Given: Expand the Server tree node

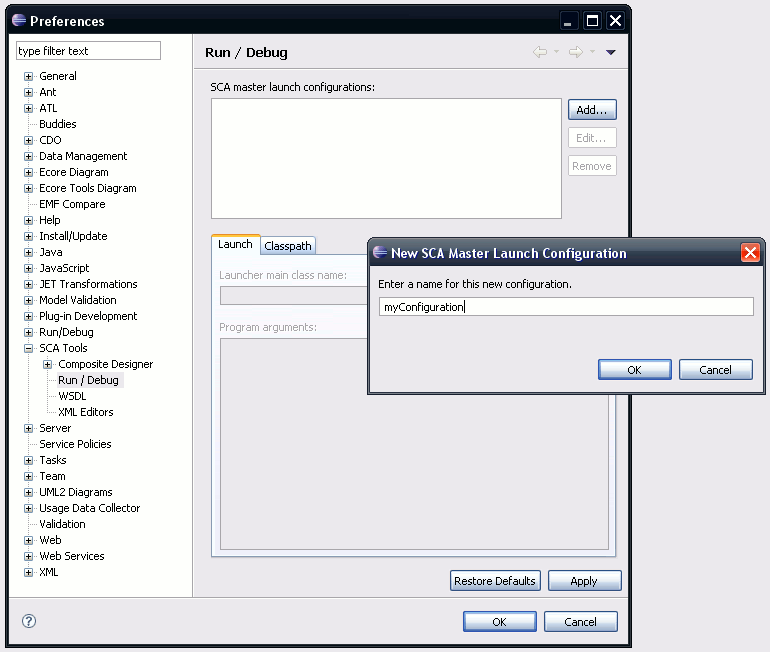Looking at the screenshot, I should pos(28,429).
